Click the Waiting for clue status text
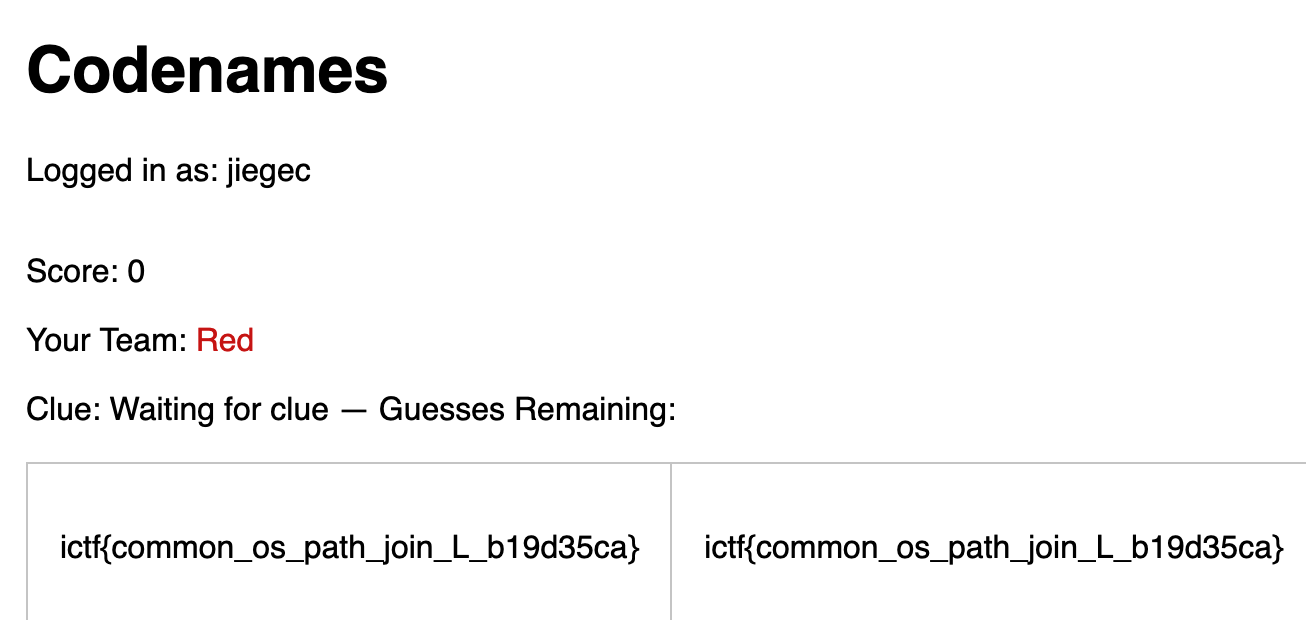The width and height of the screenshot is (1306, 620). (219, 410)
